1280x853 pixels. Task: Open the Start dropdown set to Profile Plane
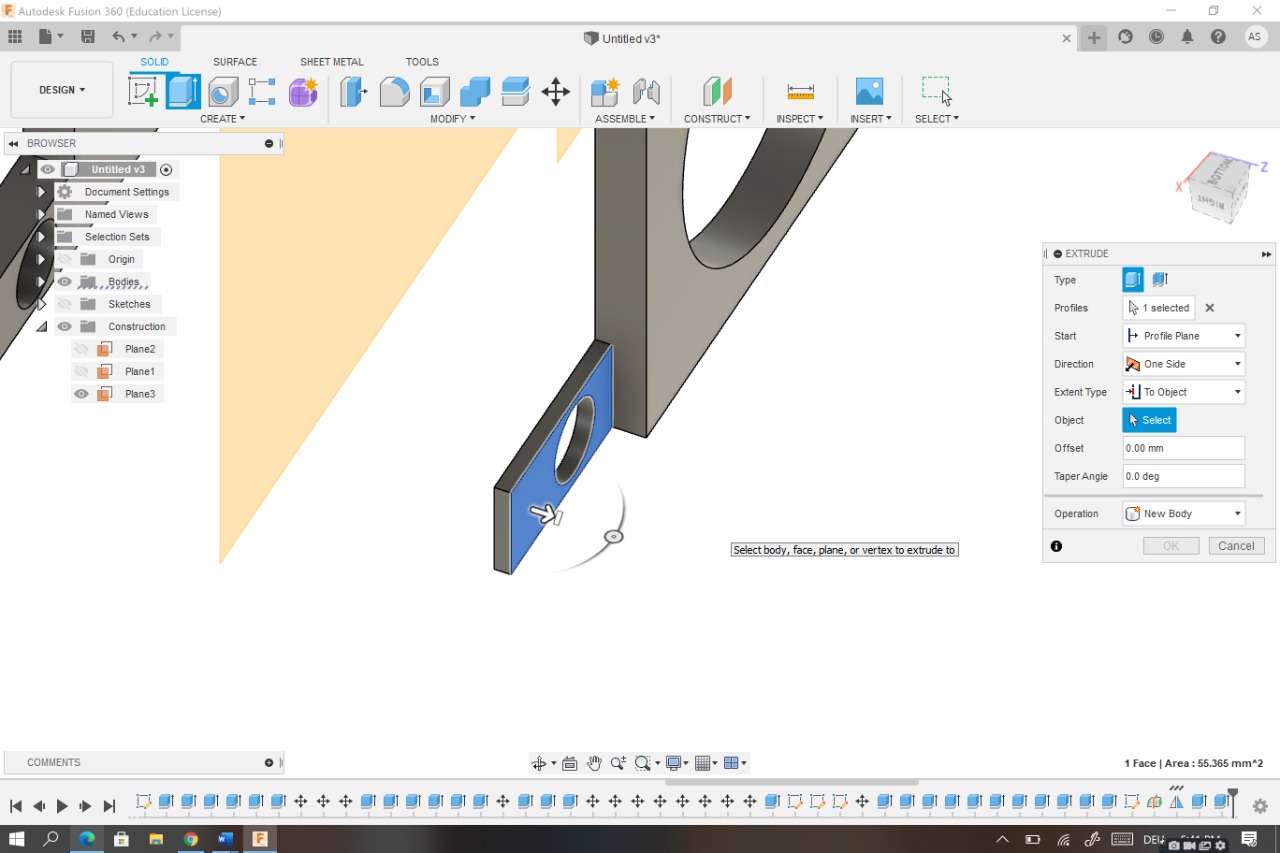coord(1184,336)
